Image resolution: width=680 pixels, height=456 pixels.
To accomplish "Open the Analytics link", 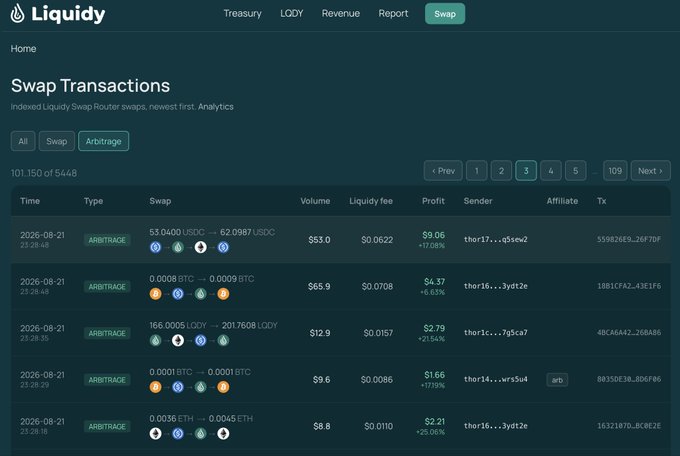I will tap(216, 107).
